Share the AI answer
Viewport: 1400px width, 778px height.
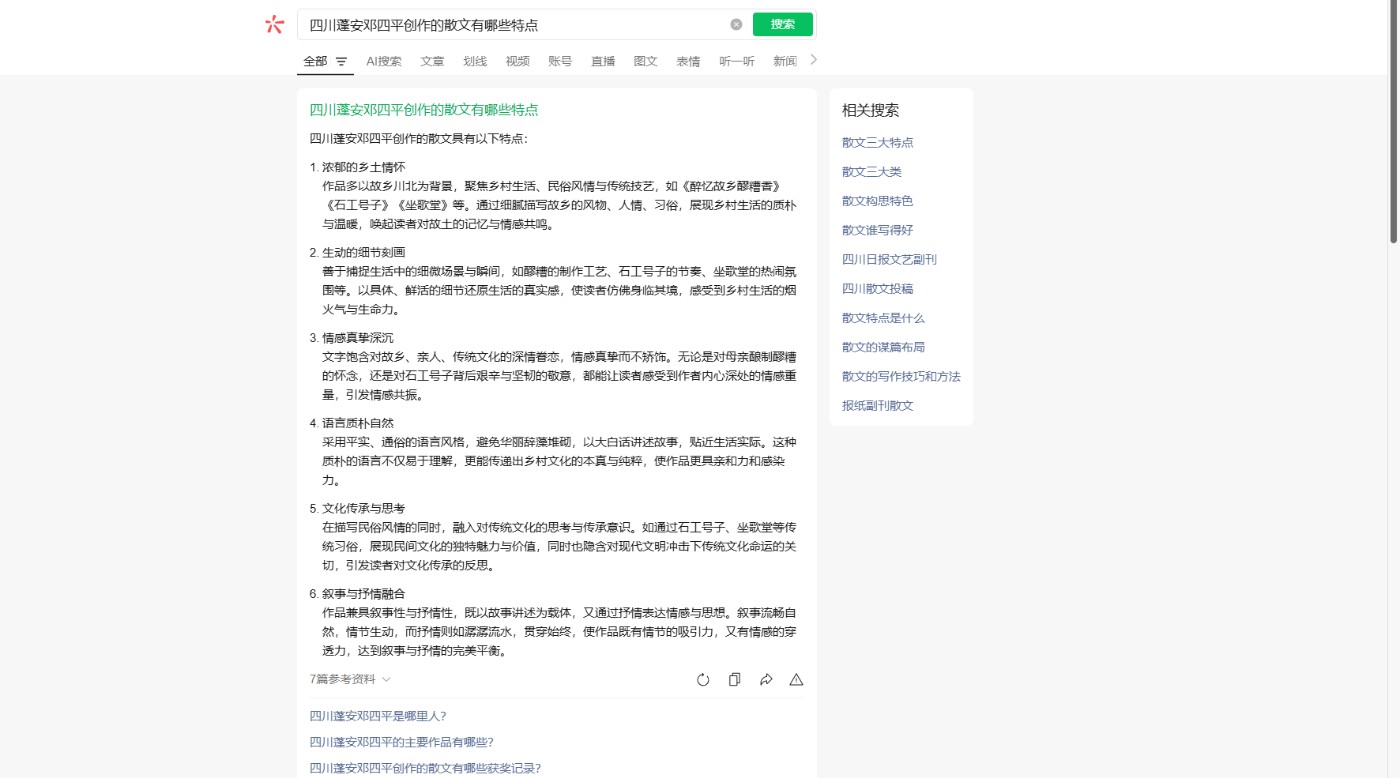(766, 680)
